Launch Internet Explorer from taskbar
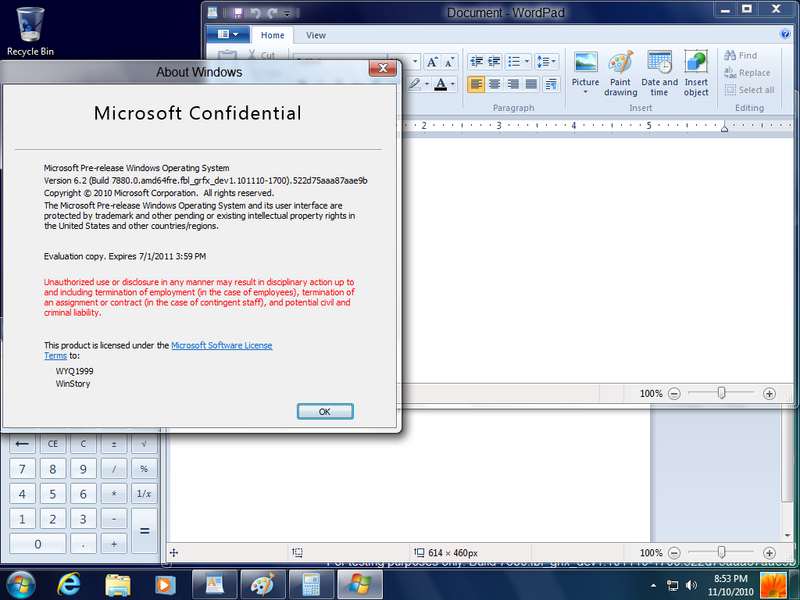This screenshot has width=800, height=600. click(69, 585)
